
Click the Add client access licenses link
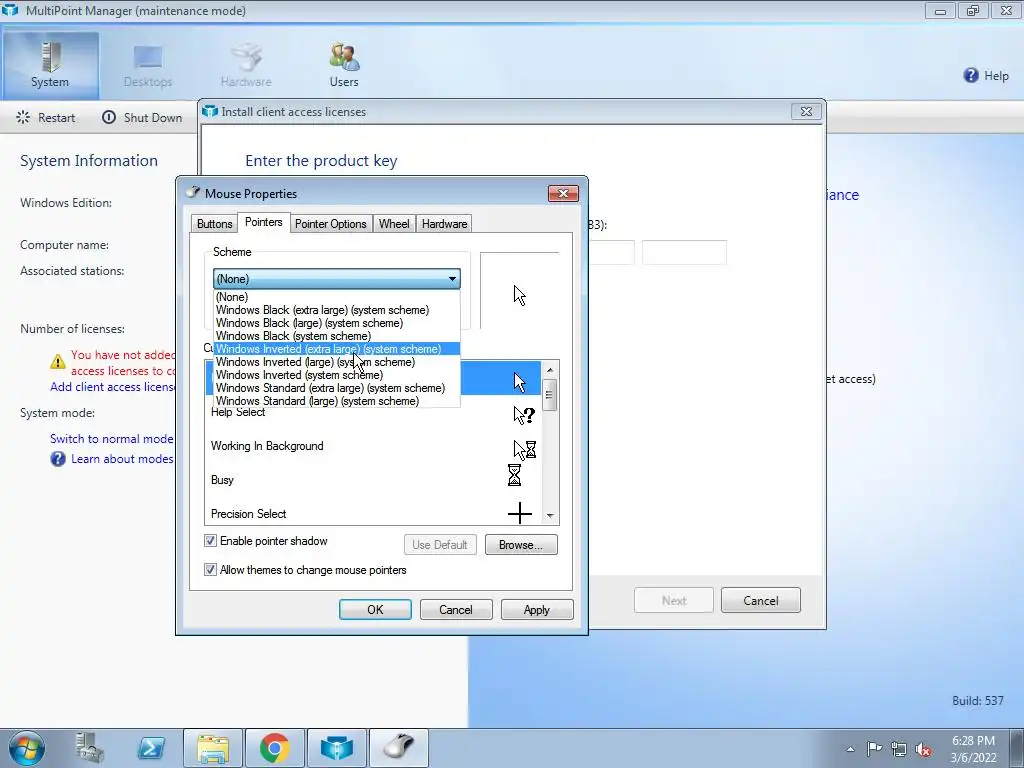coord(112,387)
